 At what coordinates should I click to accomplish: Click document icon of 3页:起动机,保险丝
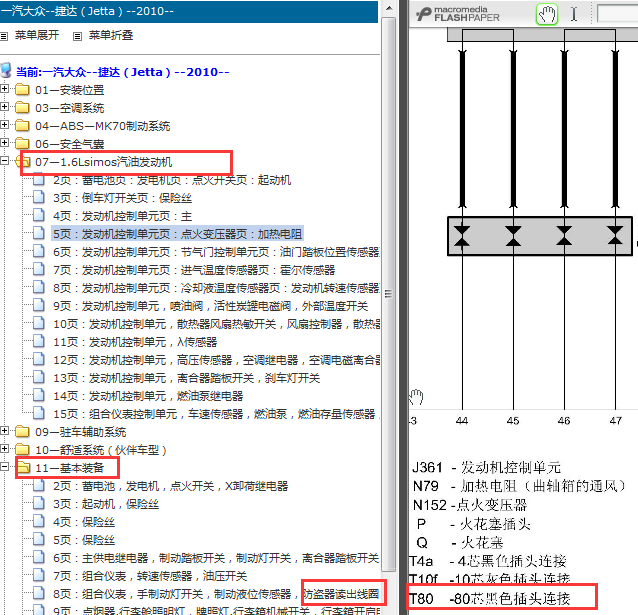[39, 503]
